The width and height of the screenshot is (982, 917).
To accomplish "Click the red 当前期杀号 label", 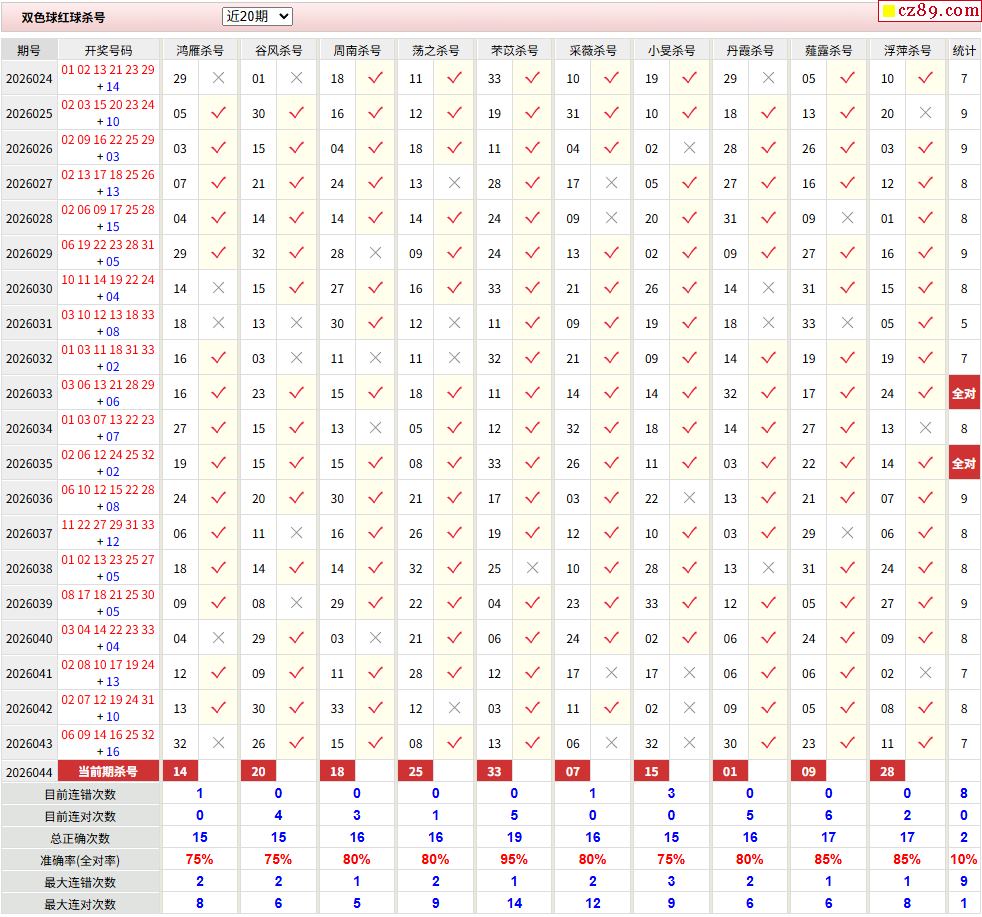I will pyautogui.click(x=108, y=771).
